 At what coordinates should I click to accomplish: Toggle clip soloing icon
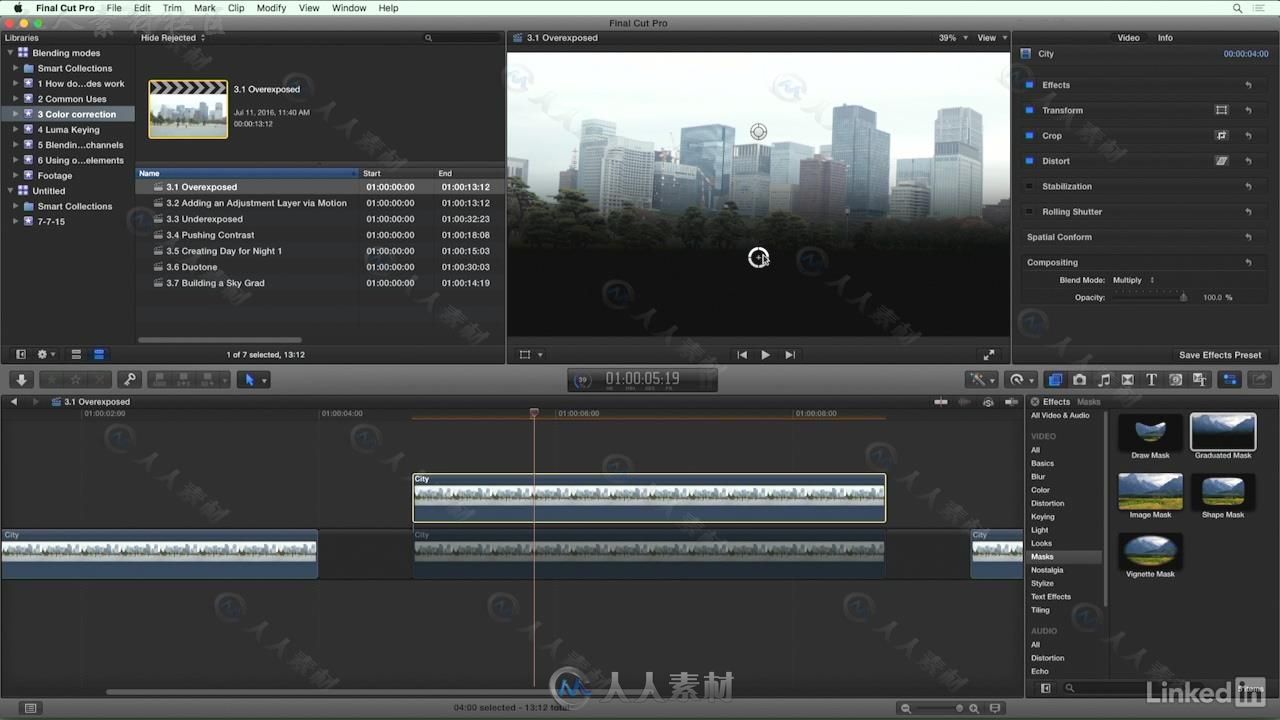pos(988,402)
